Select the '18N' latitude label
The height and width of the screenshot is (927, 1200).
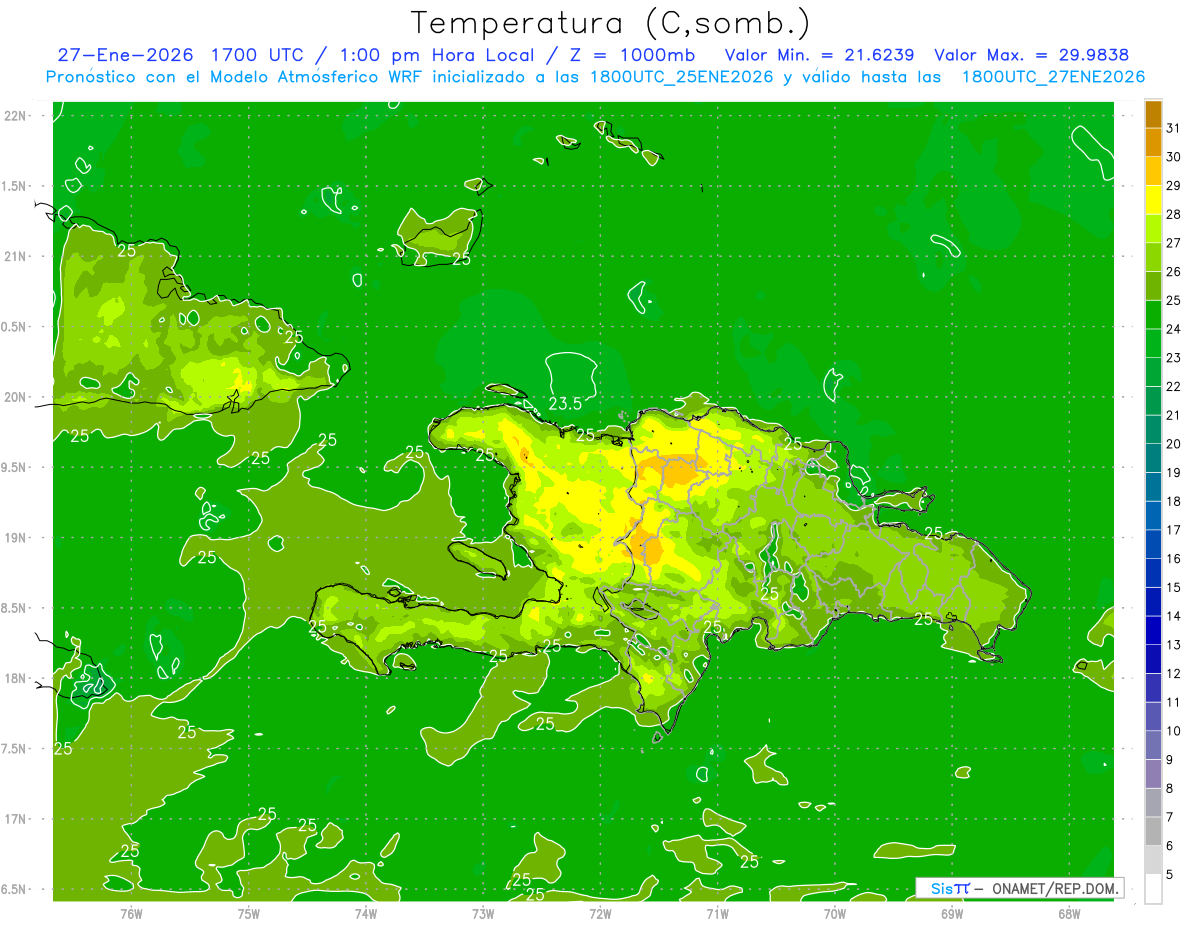(x=15, y=678)
